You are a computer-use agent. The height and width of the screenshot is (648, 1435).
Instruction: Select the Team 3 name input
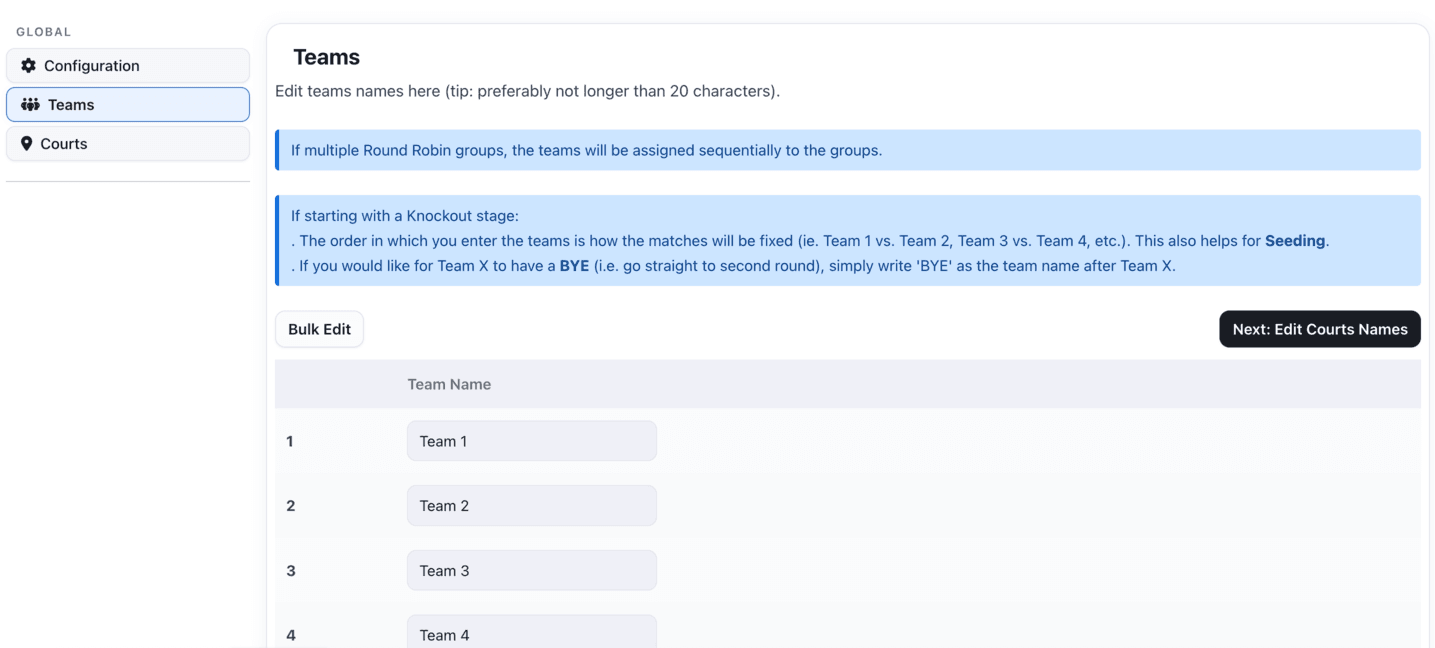[x=531, y=571]
